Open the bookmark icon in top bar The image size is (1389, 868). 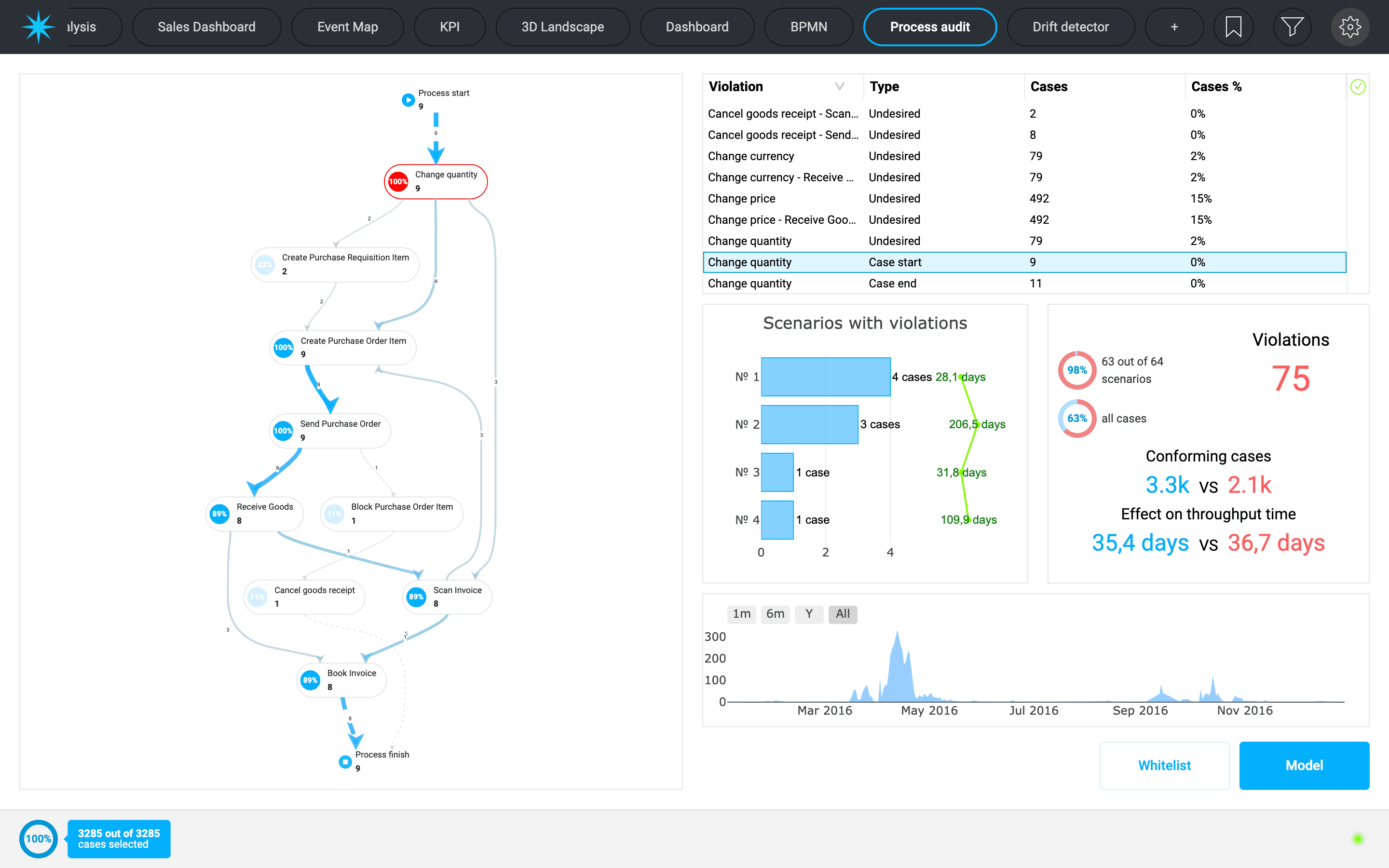[x=1233, y=27]
